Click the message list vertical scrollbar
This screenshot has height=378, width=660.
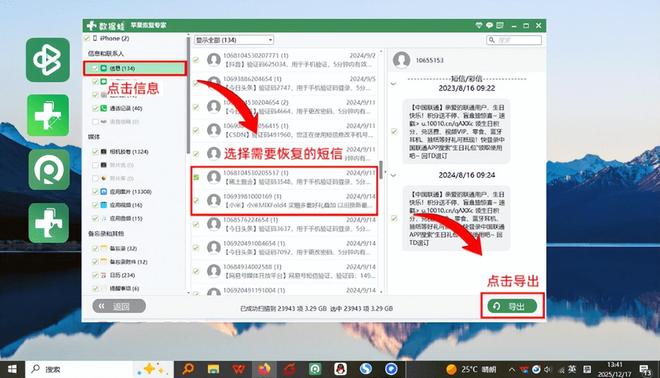click(x=381, y=169)
